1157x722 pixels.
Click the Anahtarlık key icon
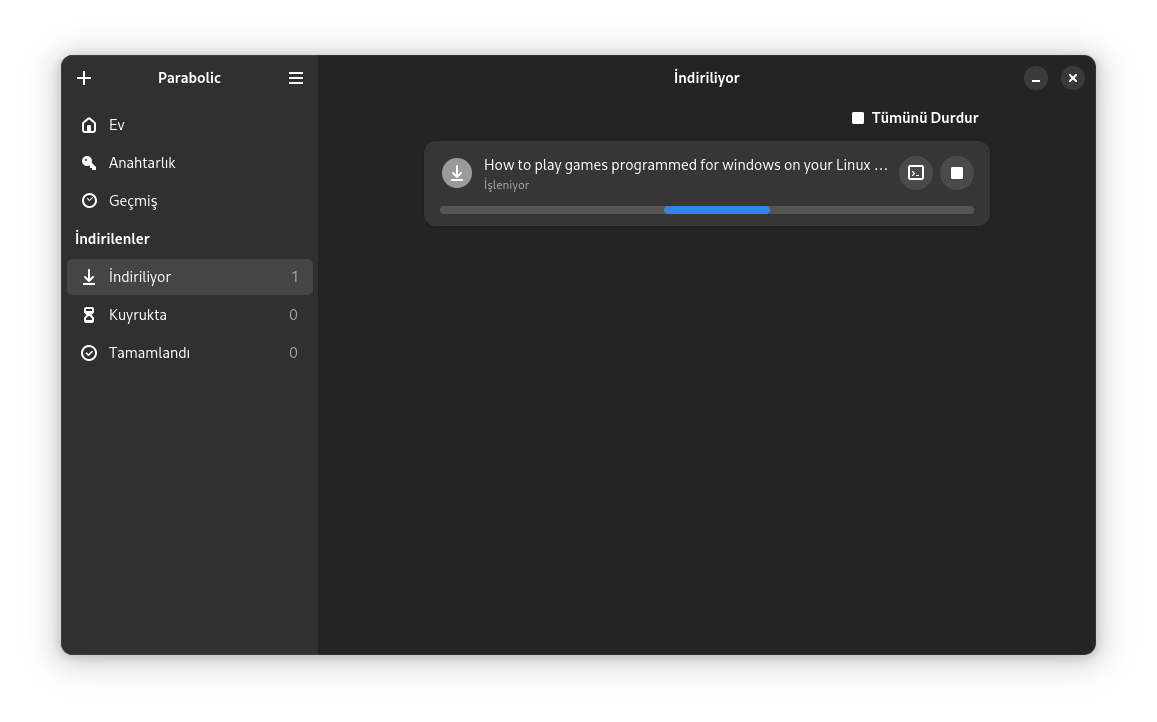(x=89, y=163)
